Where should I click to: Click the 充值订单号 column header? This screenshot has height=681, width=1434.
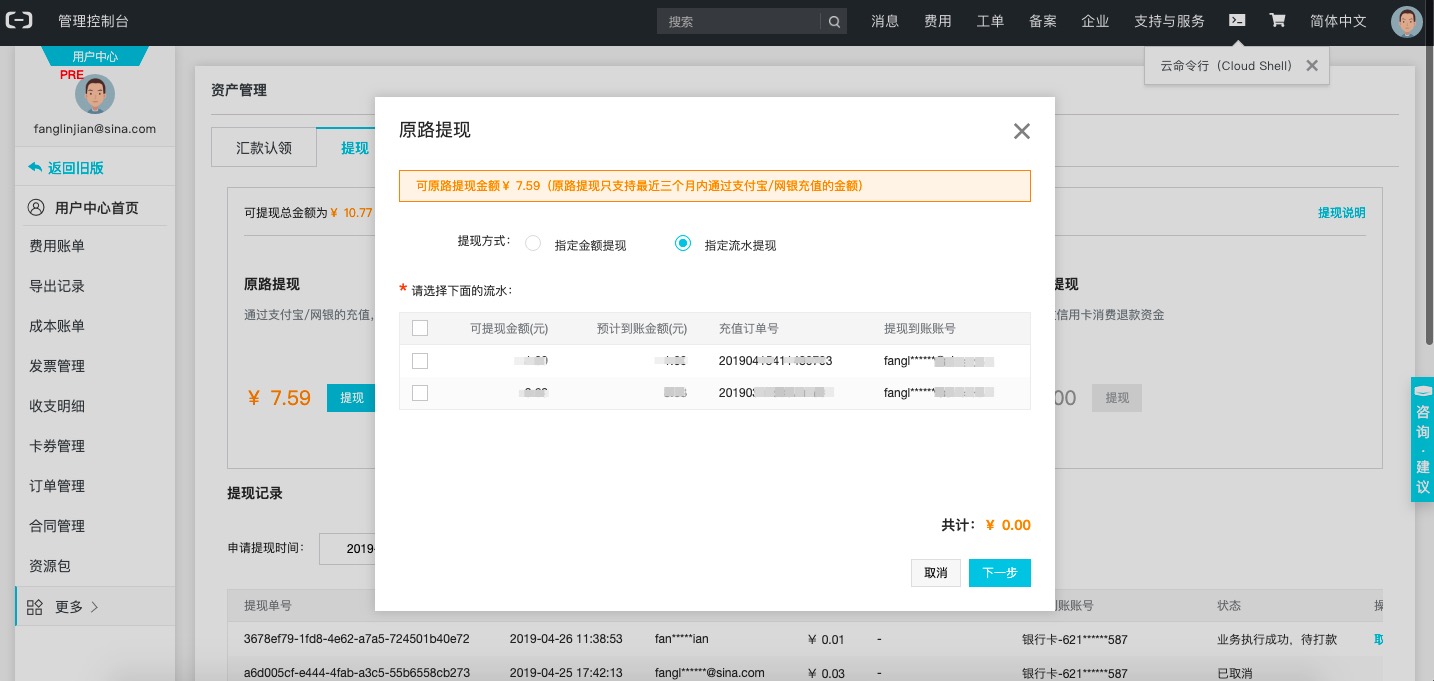(749, 328)
